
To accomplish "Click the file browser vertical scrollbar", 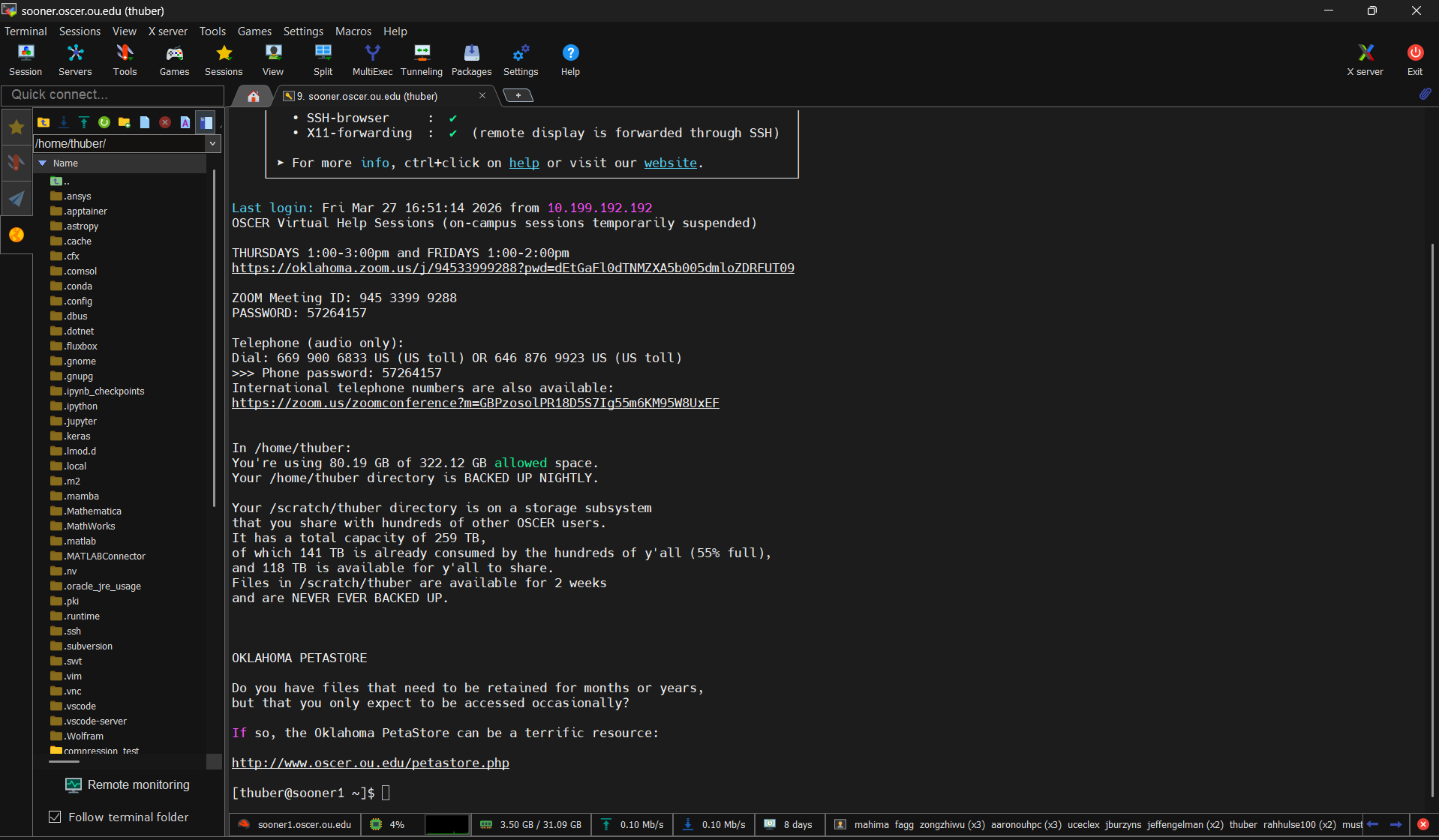I will [215, 337].
